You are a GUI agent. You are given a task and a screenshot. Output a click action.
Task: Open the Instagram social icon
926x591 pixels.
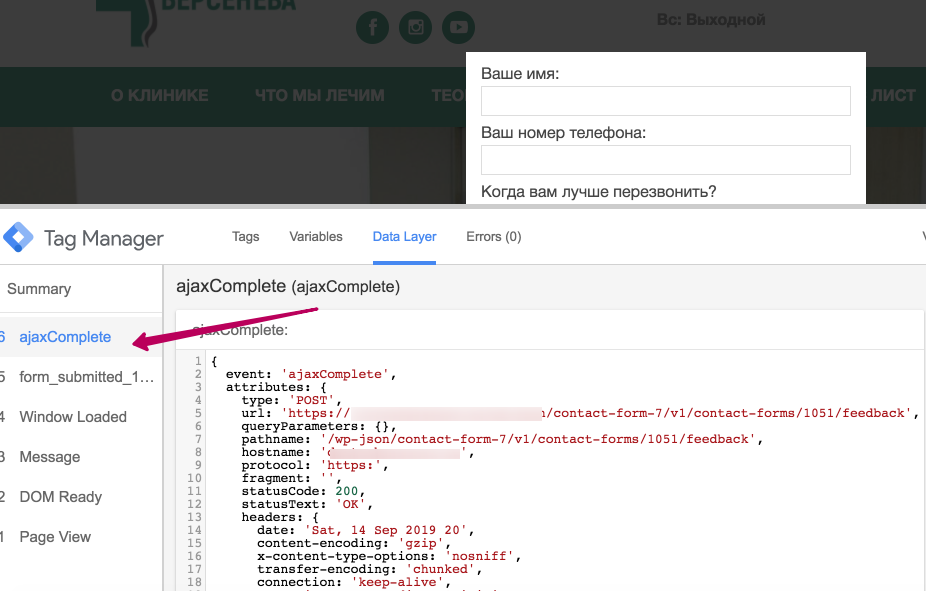[x=416, y=27]
